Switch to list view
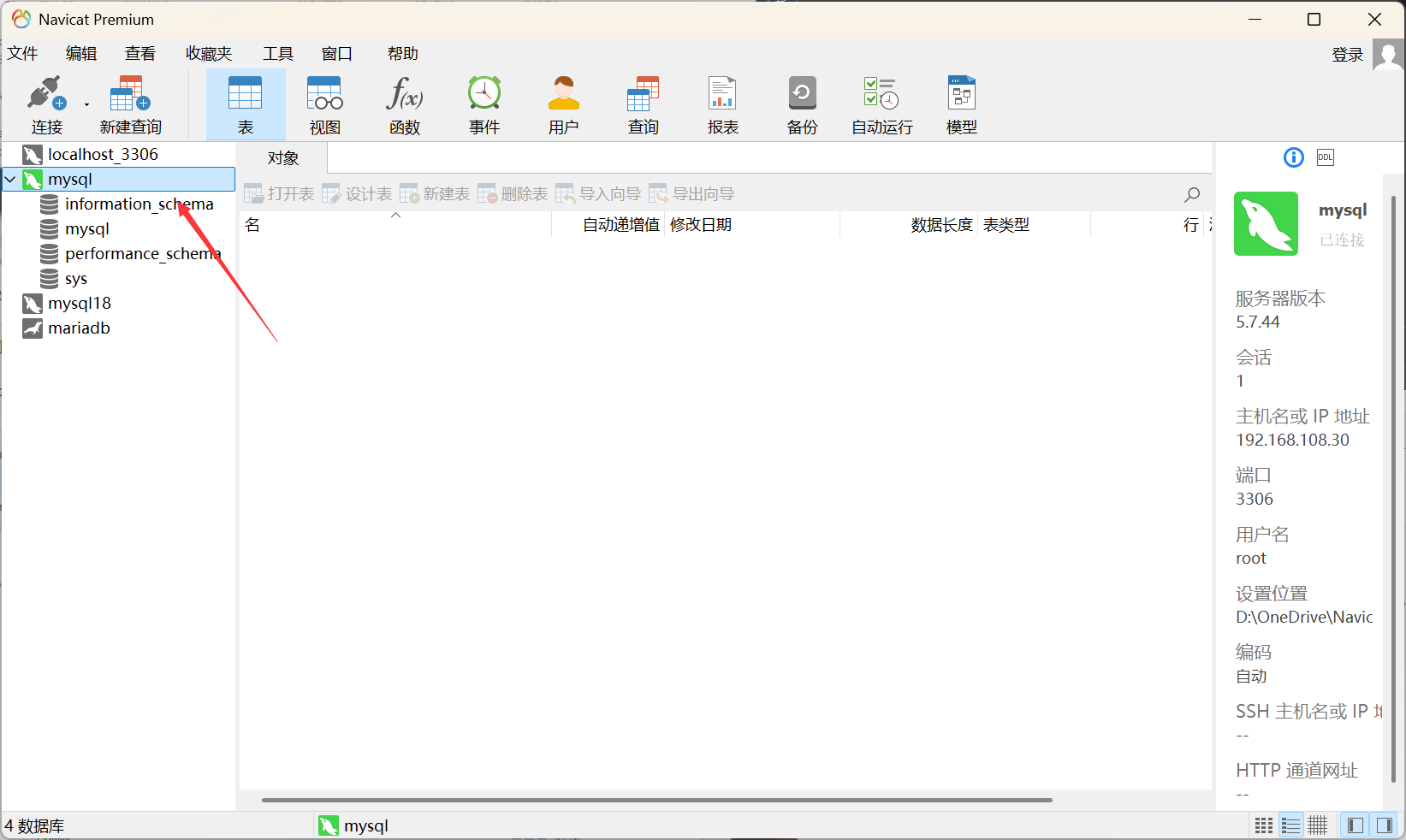Screen dimensions: 1406x840 point(1290,825)
